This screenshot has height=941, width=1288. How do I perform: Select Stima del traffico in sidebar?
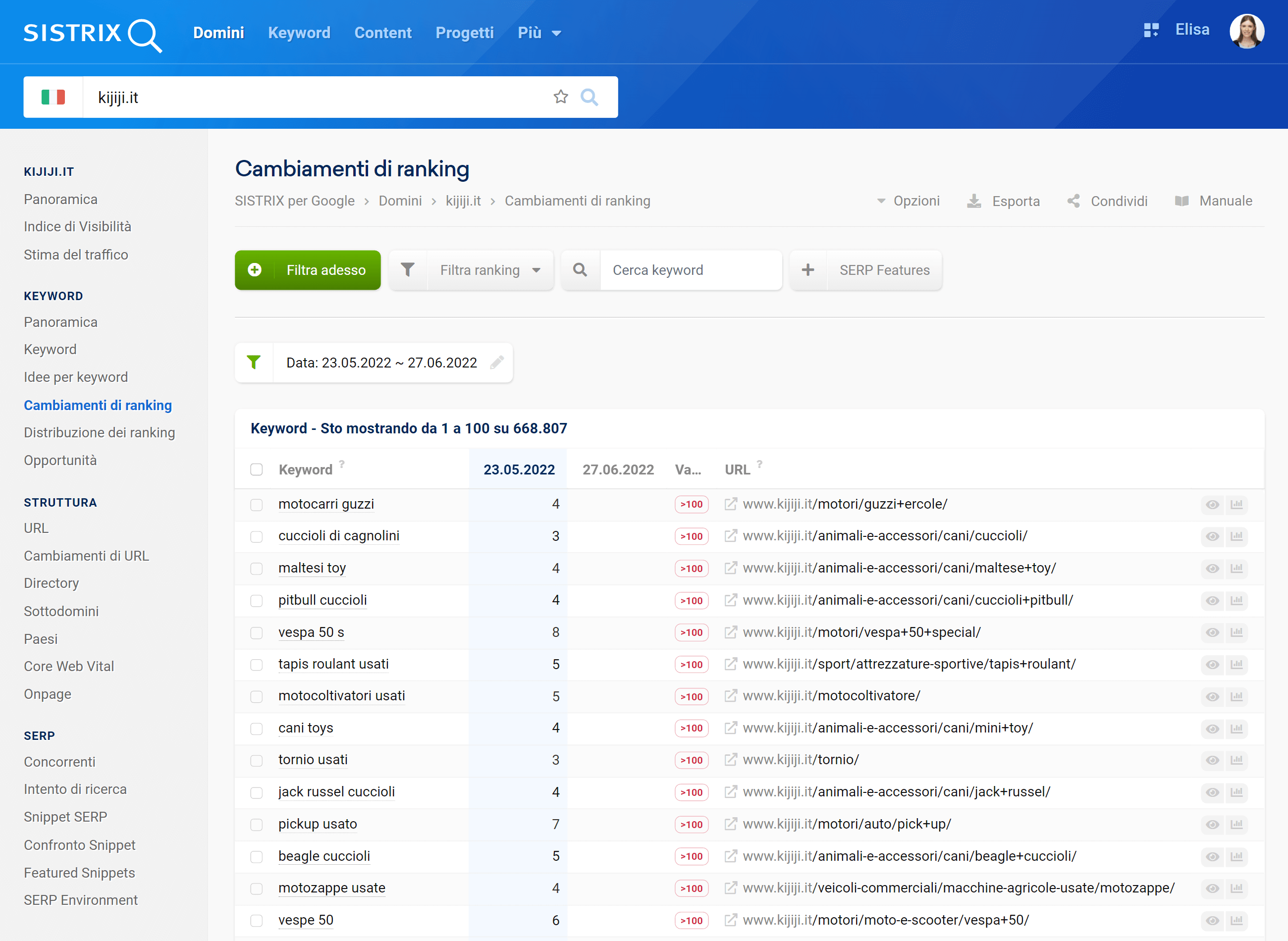tap(76, 255)
